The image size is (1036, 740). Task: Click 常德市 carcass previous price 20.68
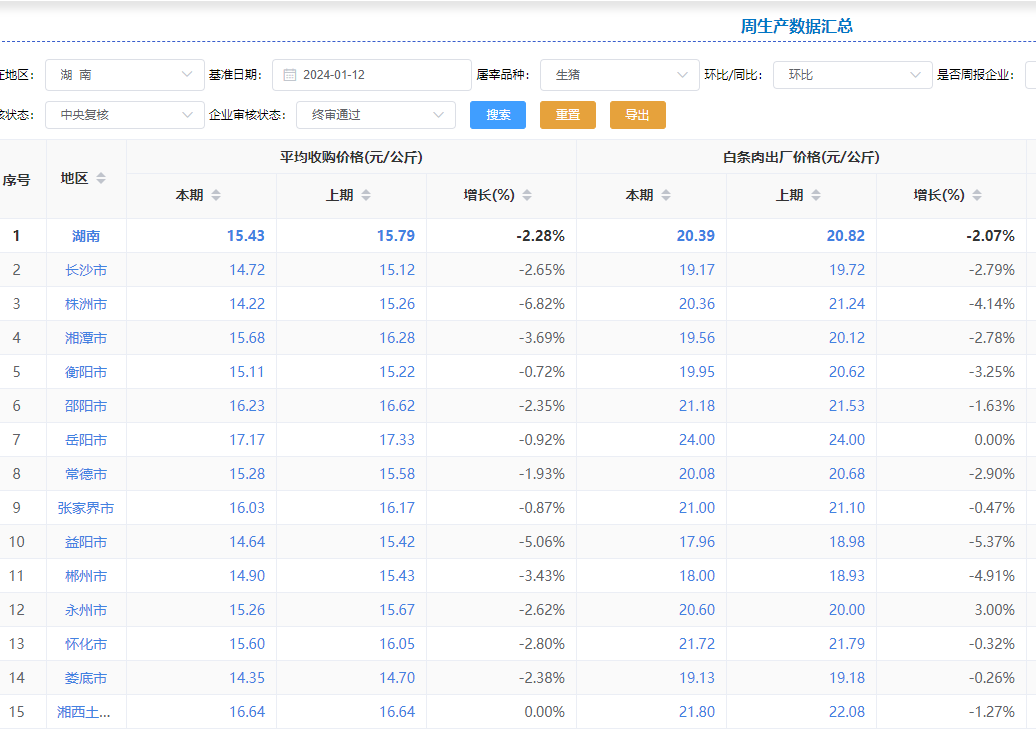click(x=847, y=474)
